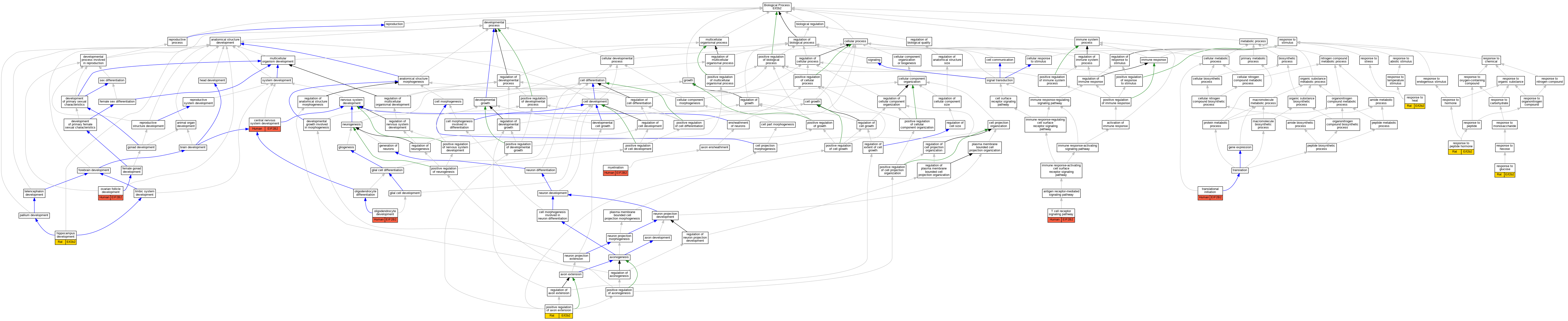Click the 'signal transduction' node
Image resolution: width=1568 pixels, height=321 pixels.
click(x=1000, y=80)
